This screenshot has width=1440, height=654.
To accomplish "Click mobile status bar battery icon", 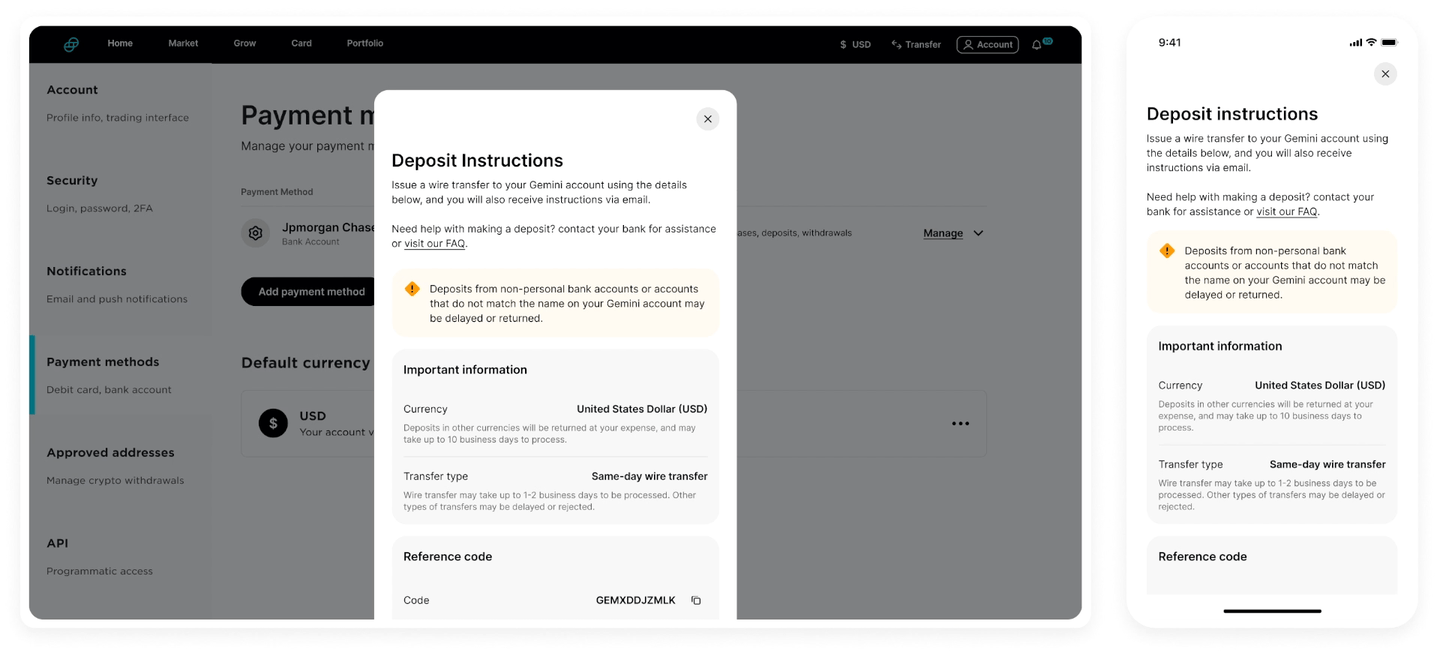I will 1389,43.
